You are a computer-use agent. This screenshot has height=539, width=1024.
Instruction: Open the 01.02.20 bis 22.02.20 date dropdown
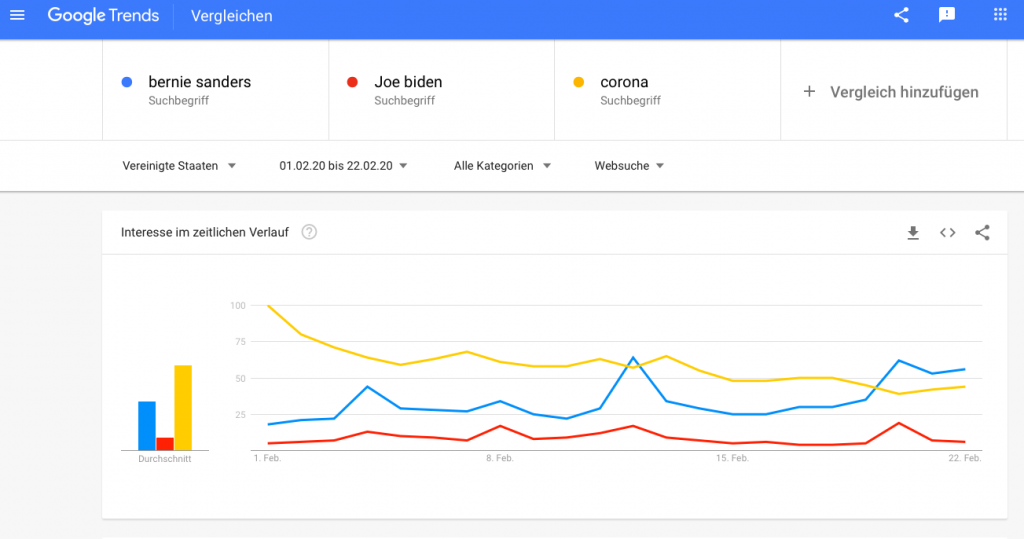click(x=344, y=166)
